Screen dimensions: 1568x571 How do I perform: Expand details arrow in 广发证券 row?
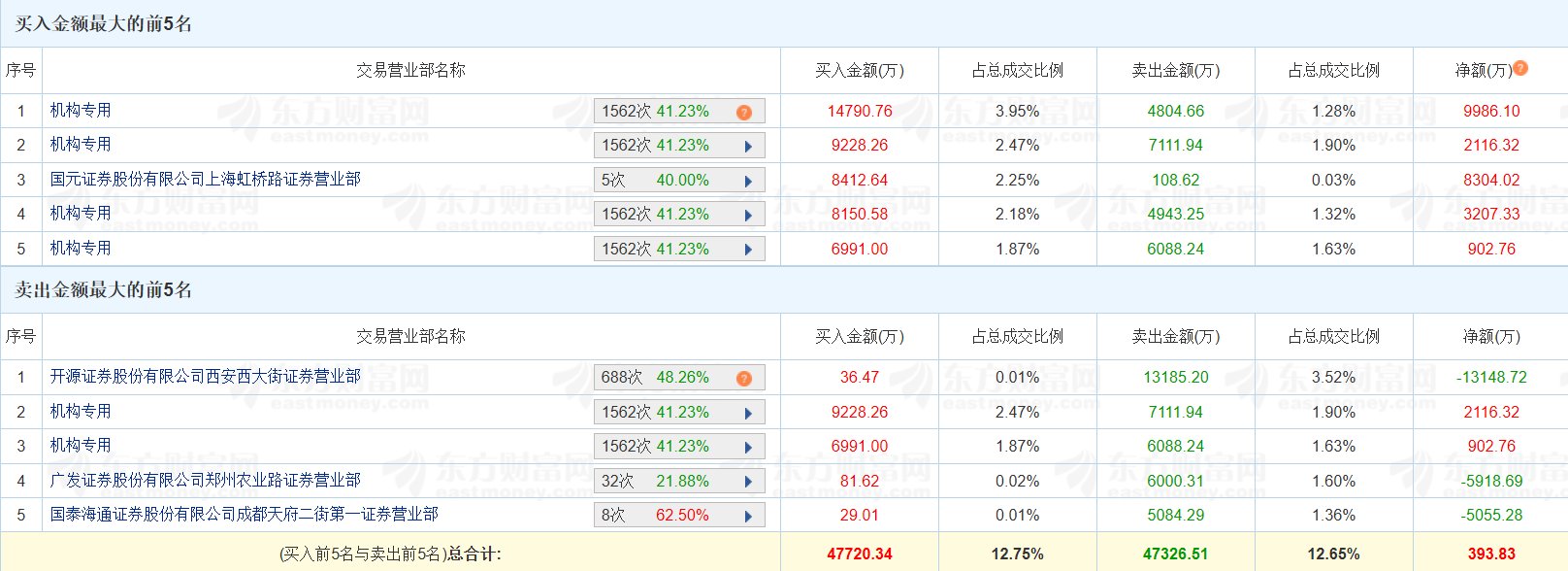(748, 482)
